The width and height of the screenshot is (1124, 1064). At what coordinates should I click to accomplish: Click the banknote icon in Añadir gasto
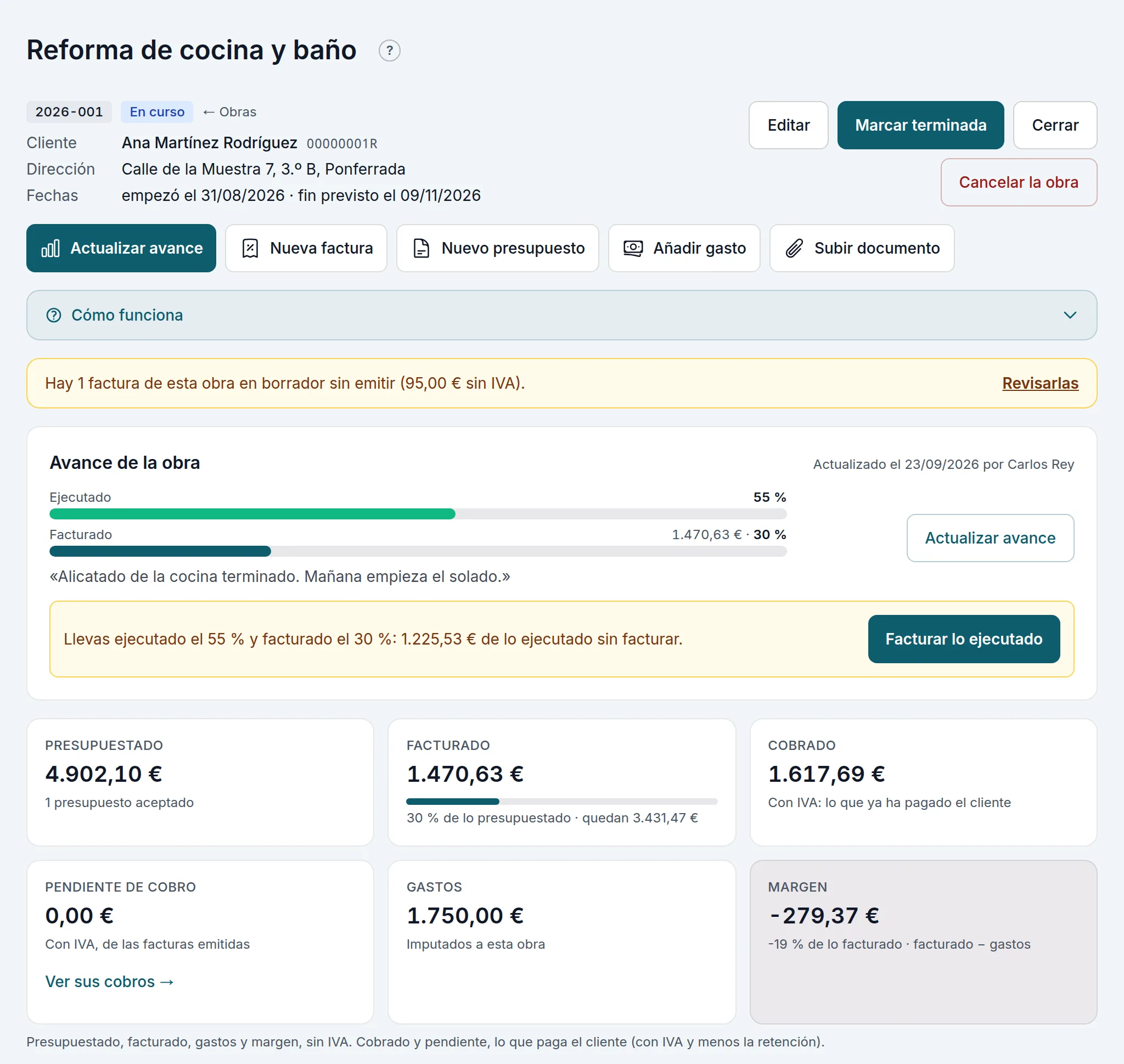pos(633,248)
